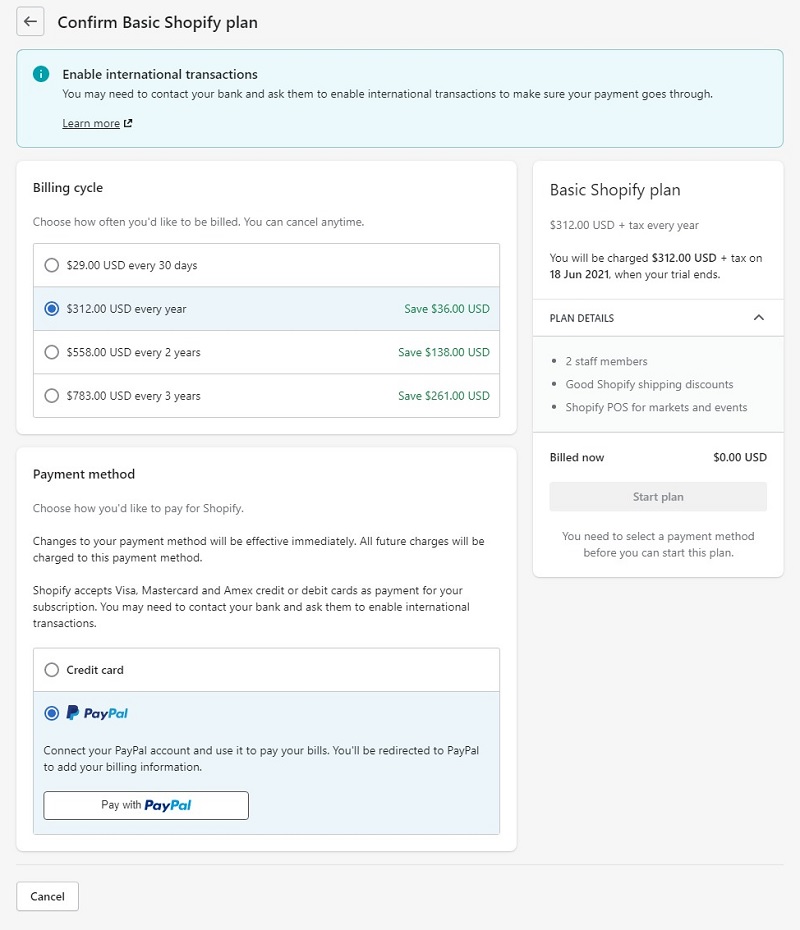
Task: Click the Billed now $0.00 USD row
Action: tap(657, 457)
